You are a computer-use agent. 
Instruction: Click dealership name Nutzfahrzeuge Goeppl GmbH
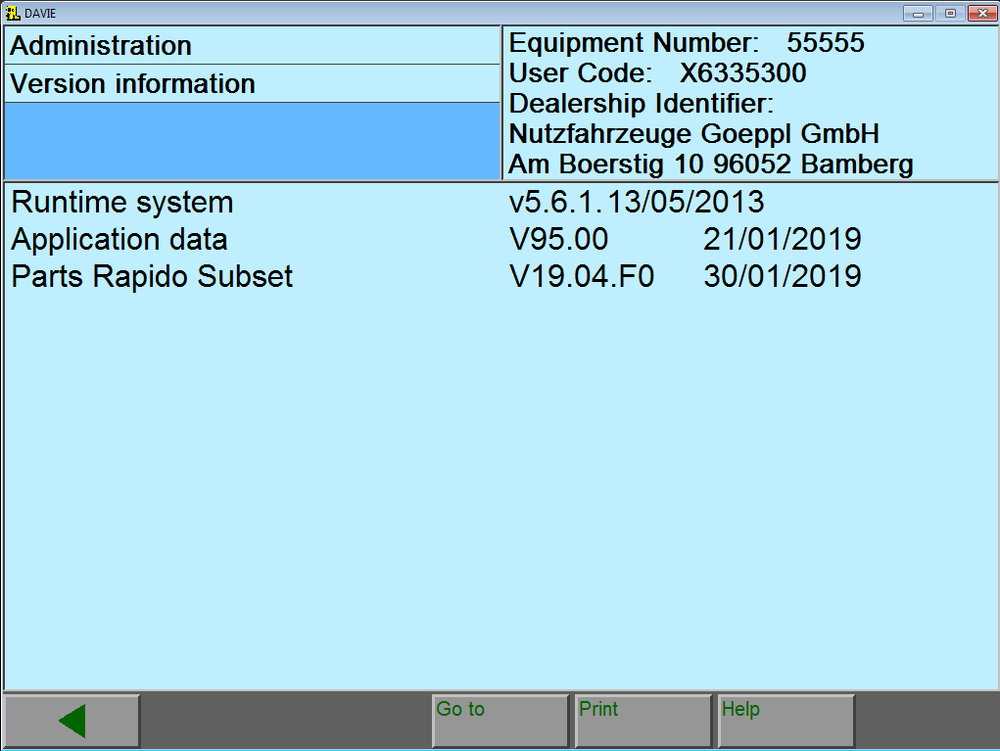pos(694,134)
